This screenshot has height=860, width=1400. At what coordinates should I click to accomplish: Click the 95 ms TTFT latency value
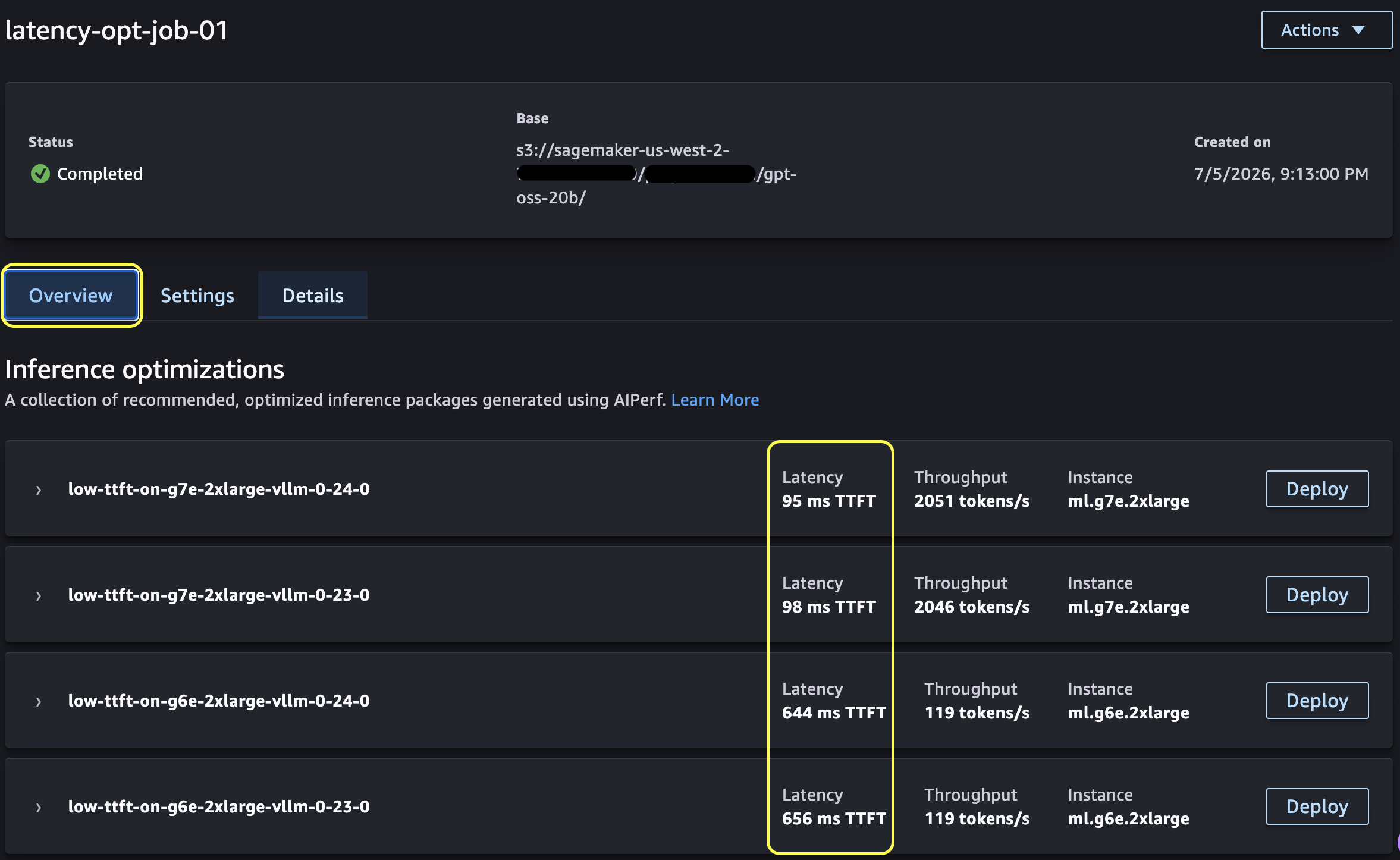(829, 501)
